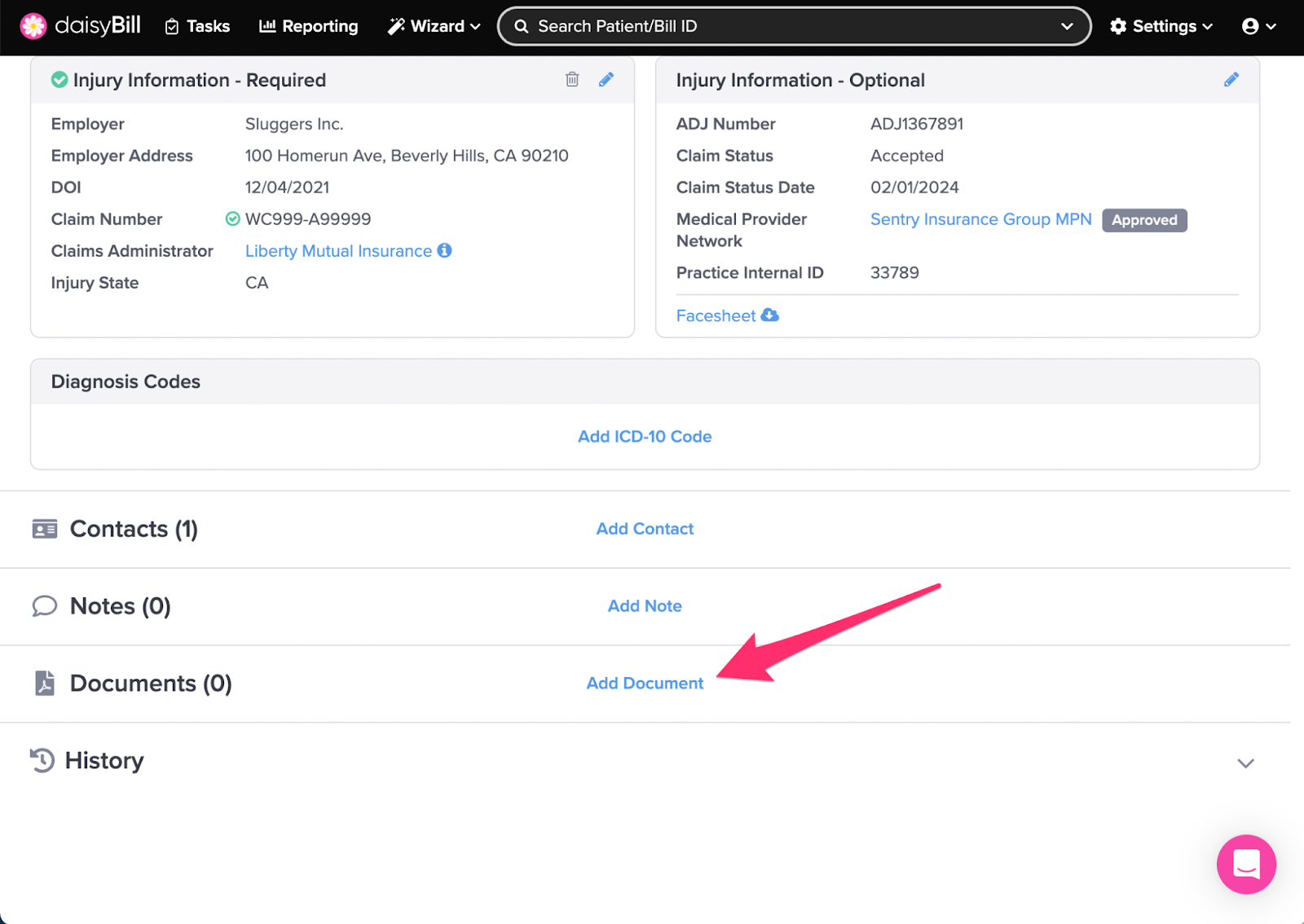
Task: Click the daisyBill logo
Action: pyautogui.click(x=80, y=26)
